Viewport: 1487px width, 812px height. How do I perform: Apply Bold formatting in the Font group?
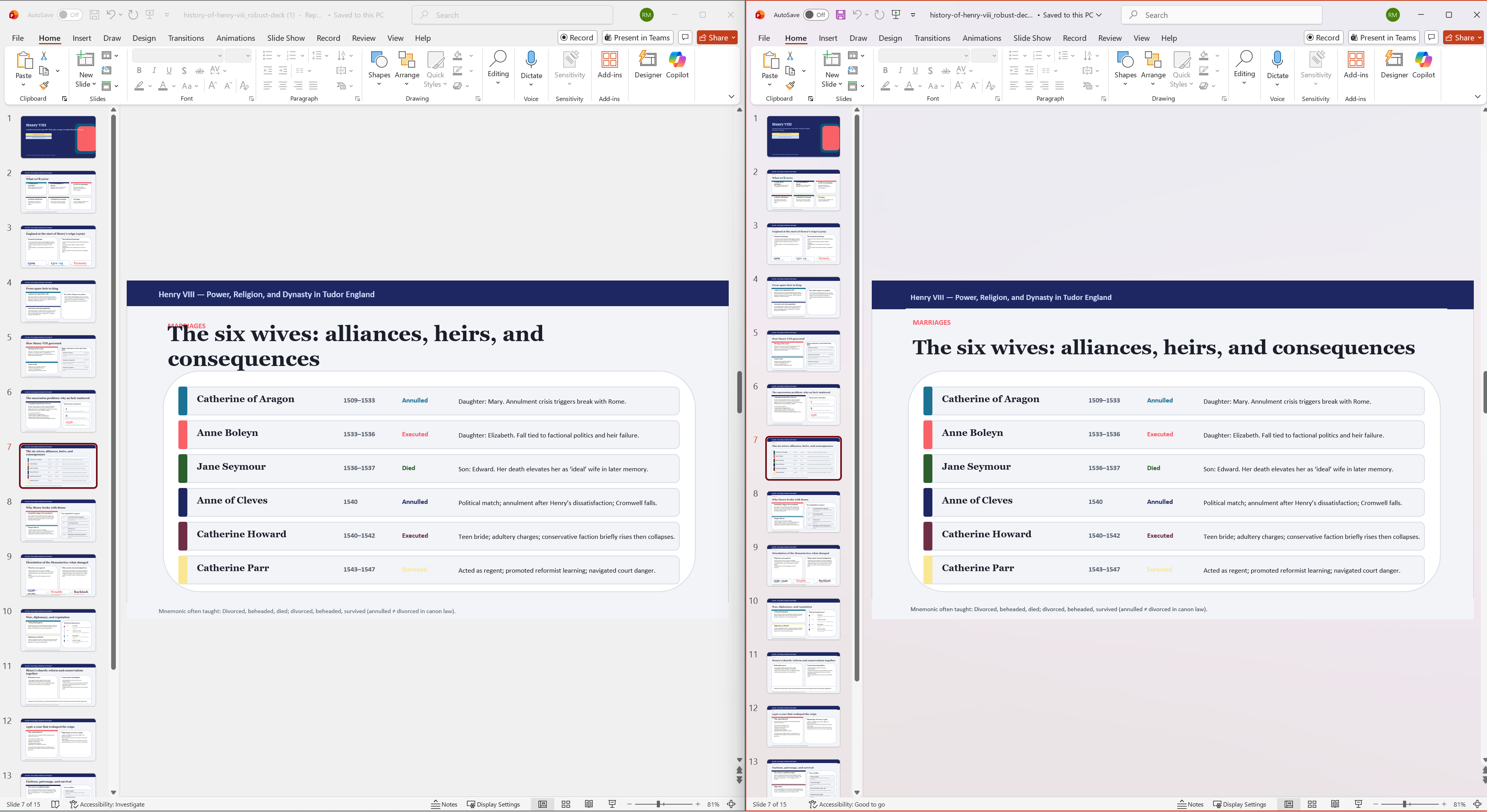pos(138,70)
